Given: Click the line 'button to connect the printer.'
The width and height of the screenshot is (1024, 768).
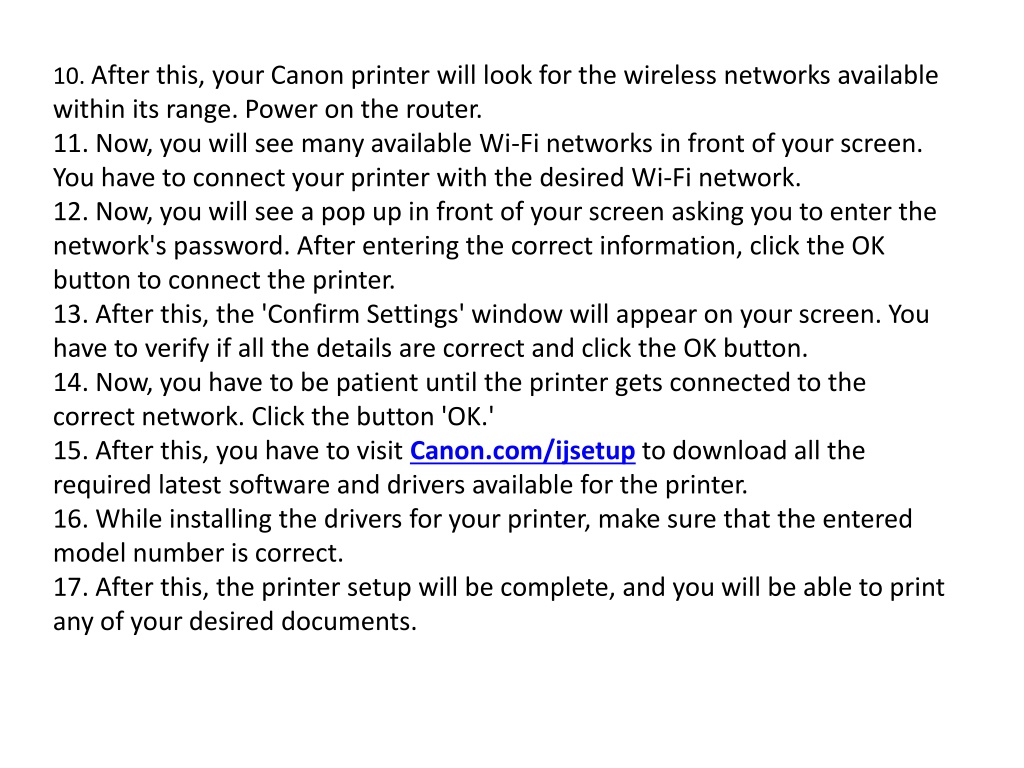Looking at the screenshot, I should click(224, 280).
